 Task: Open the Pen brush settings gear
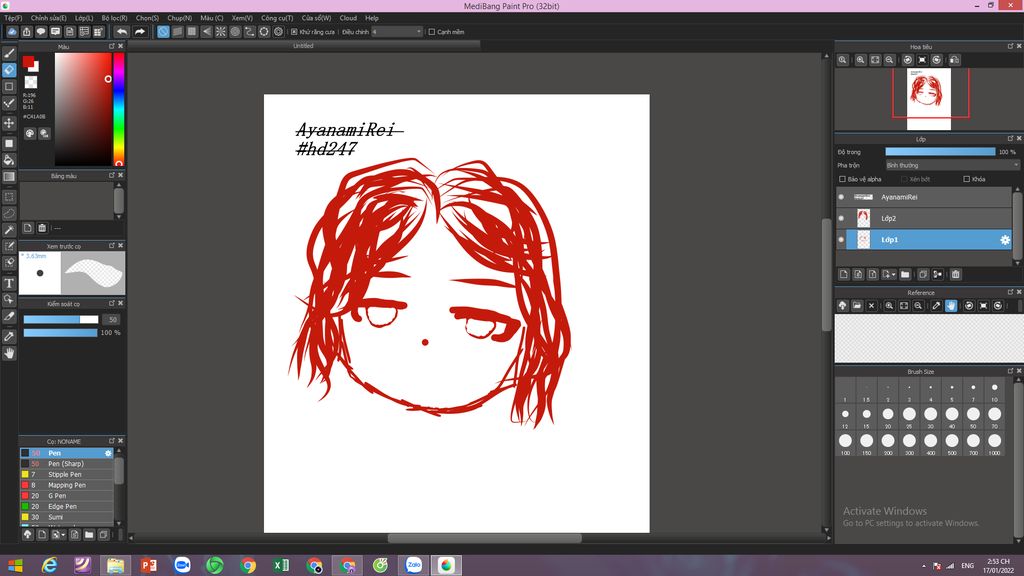pyautogui.click(x=108, y=453)
